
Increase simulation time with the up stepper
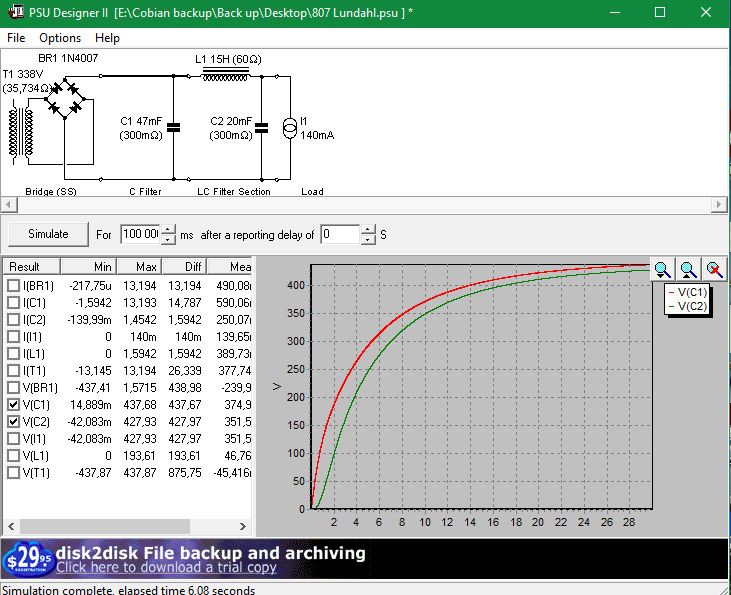[x=168, y=229]
